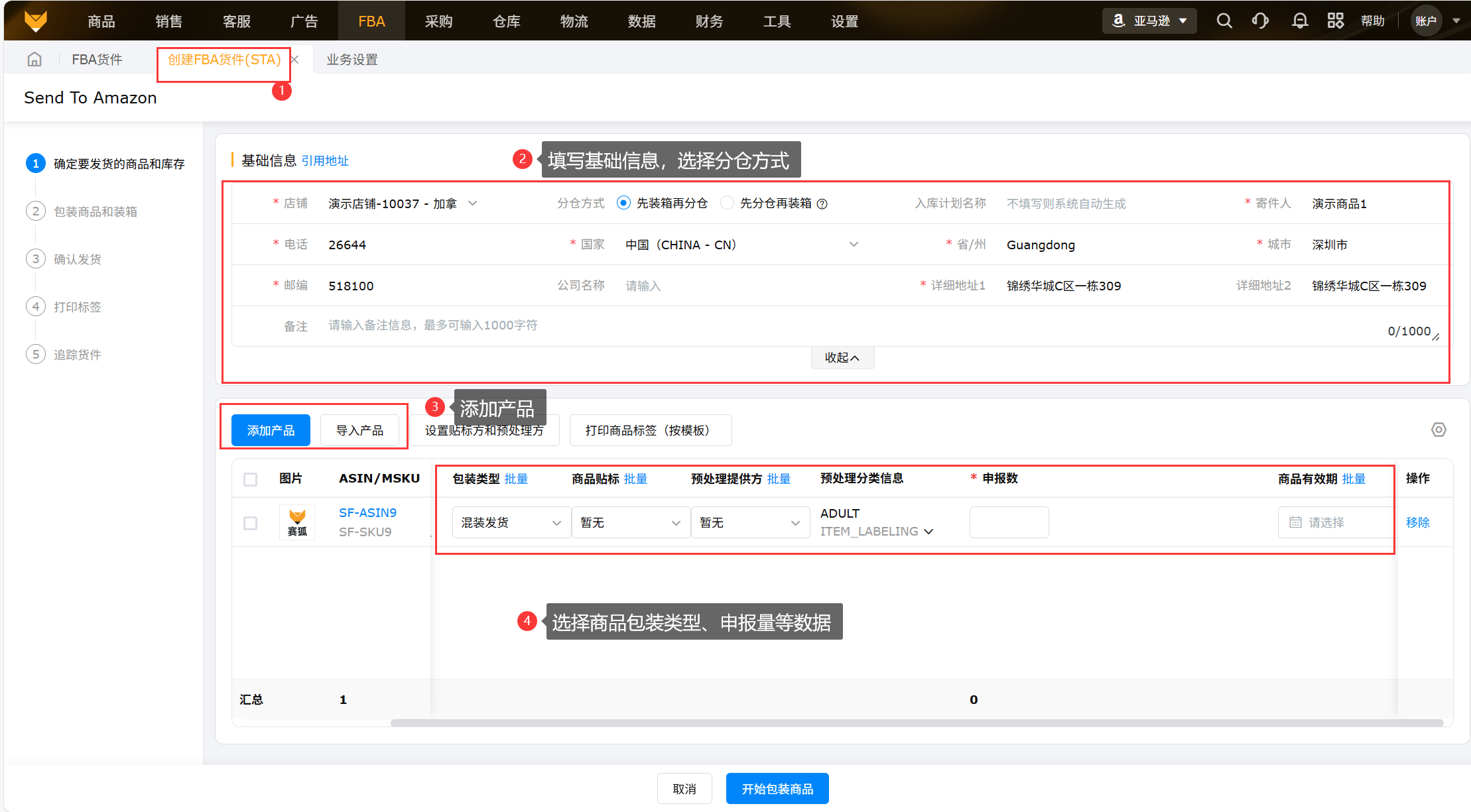This screenshot has width=1471, height=812.
Task: Switch to the 业务设置 tab
Action: [x=352, y=60]
